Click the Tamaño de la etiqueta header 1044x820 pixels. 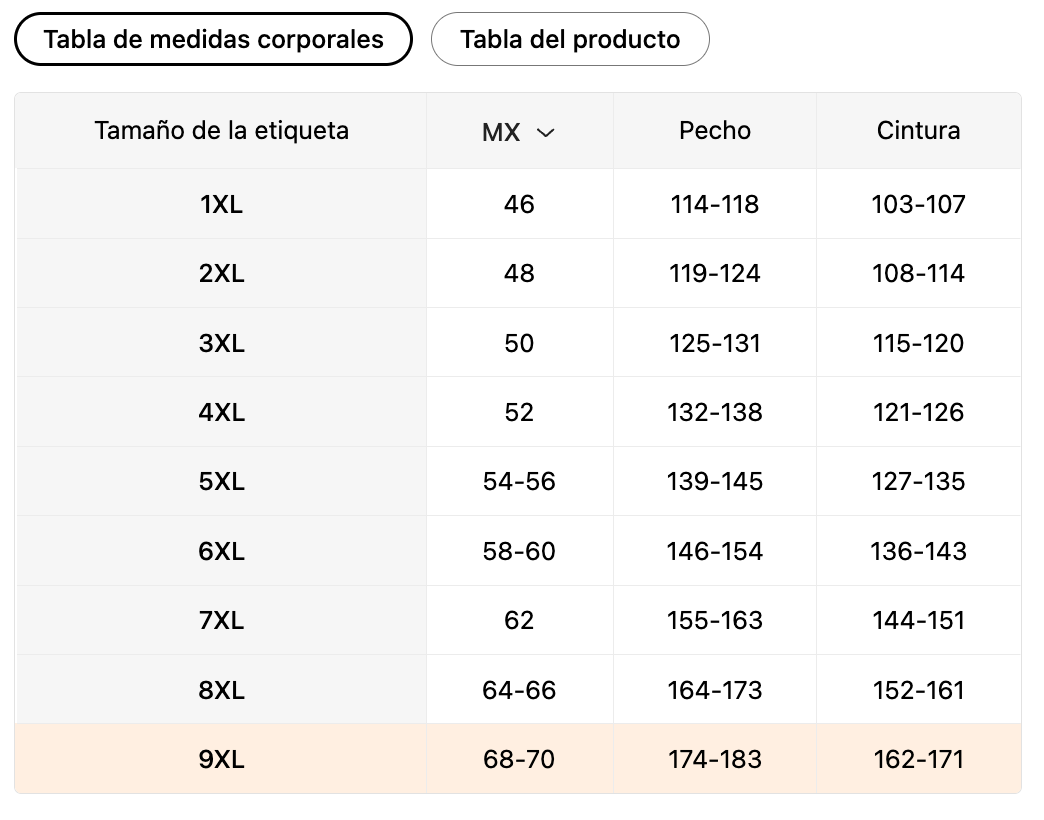221,131
